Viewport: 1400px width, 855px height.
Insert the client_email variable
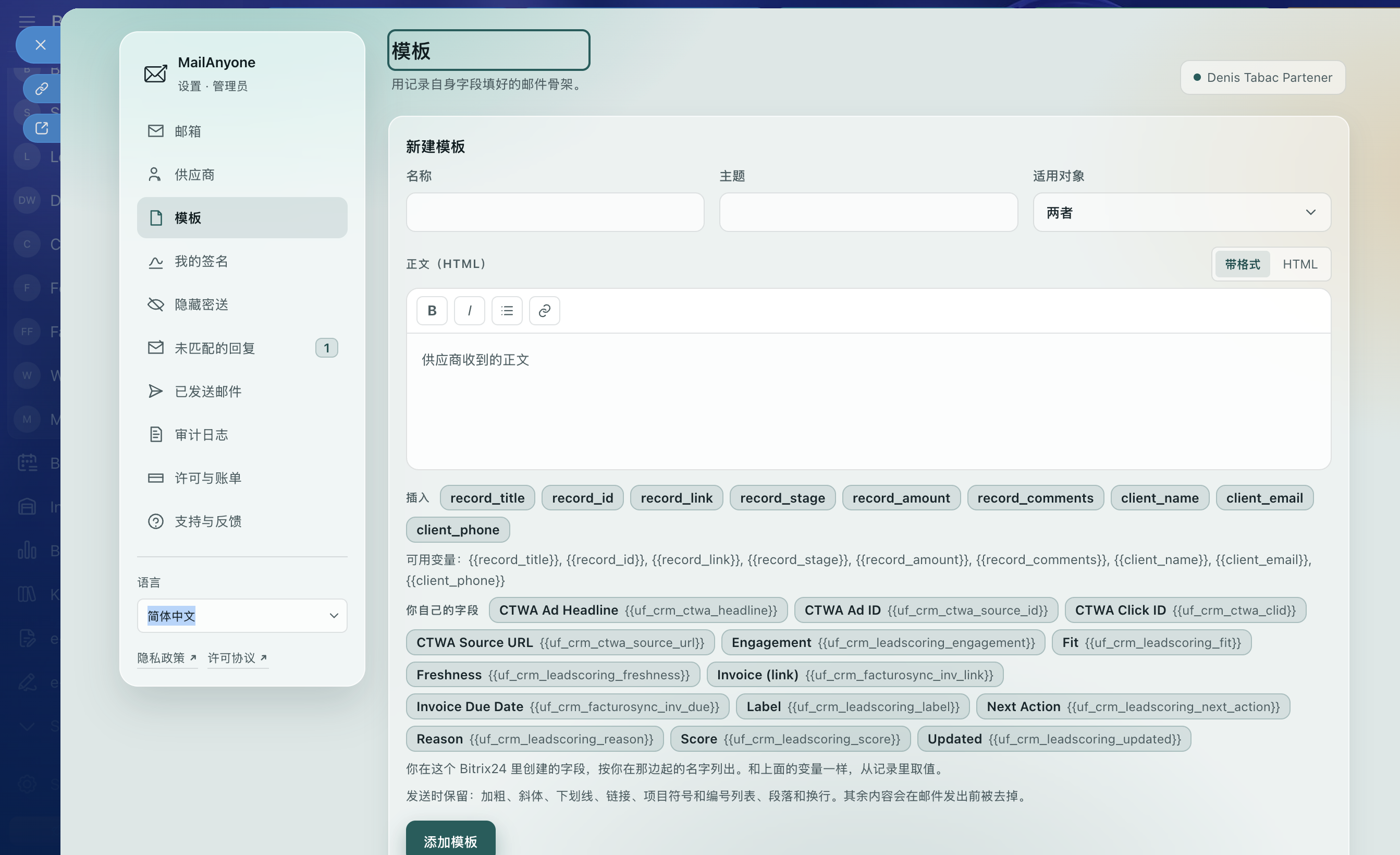[x=1264, y=497]
